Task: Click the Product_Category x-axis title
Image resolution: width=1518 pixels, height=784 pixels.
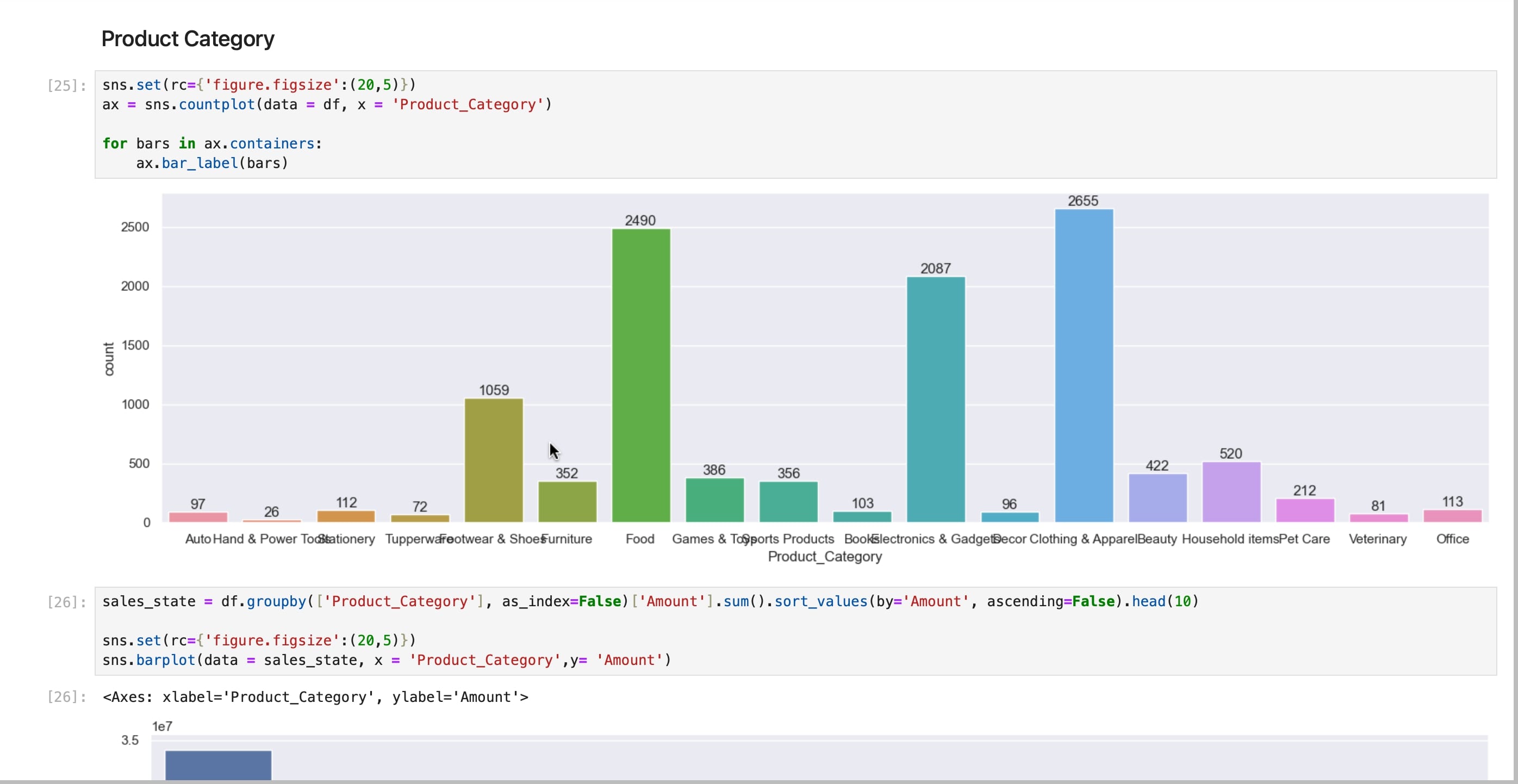Action: click(x=824, y=556)
